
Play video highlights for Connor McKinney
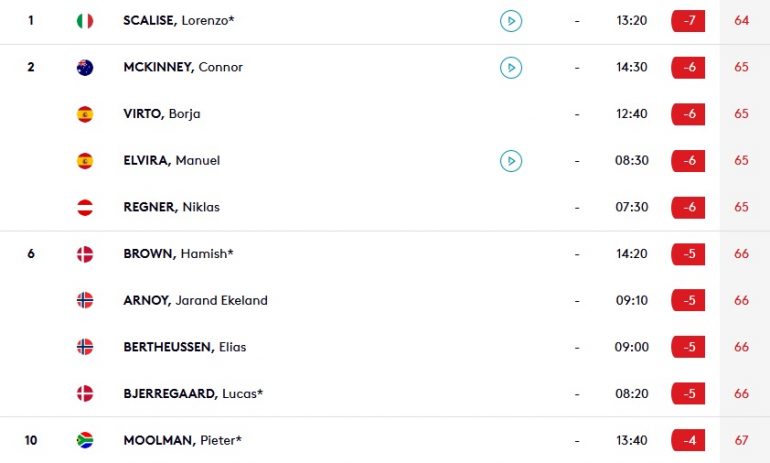click(511, 68)
